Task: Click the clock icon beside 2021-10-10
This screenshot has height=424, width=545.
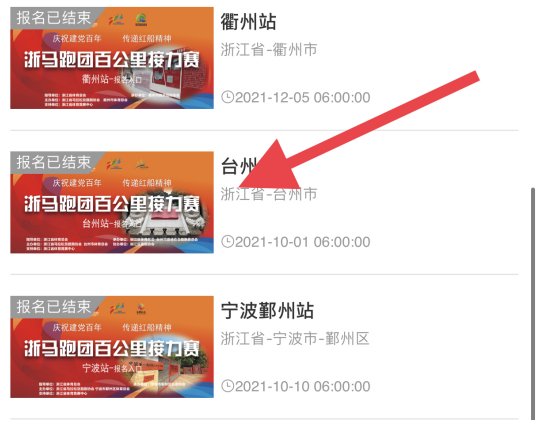Action: pos(228,386)
